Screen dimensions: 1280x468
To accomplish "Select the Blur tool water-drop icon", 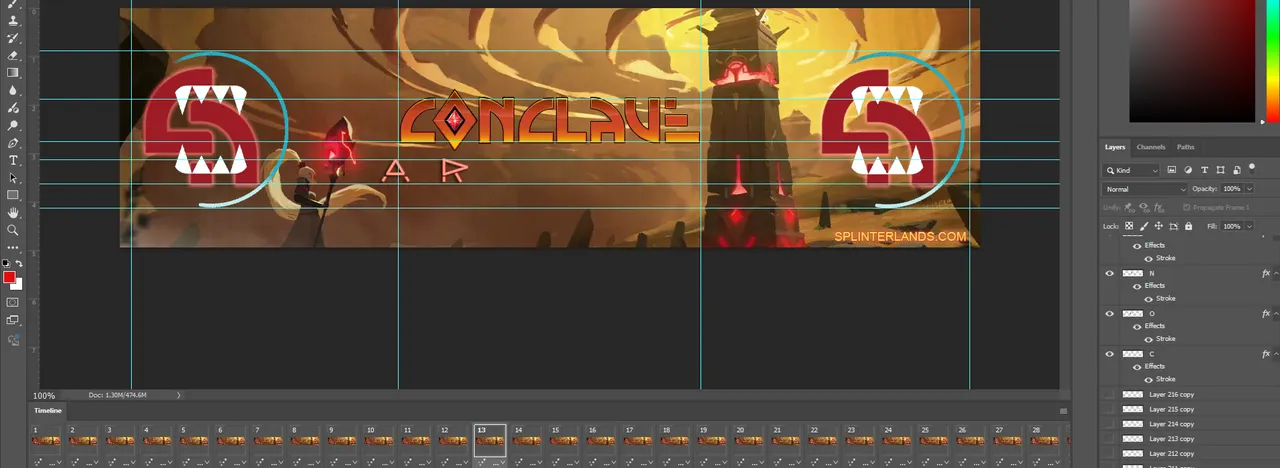I will 13,90.
